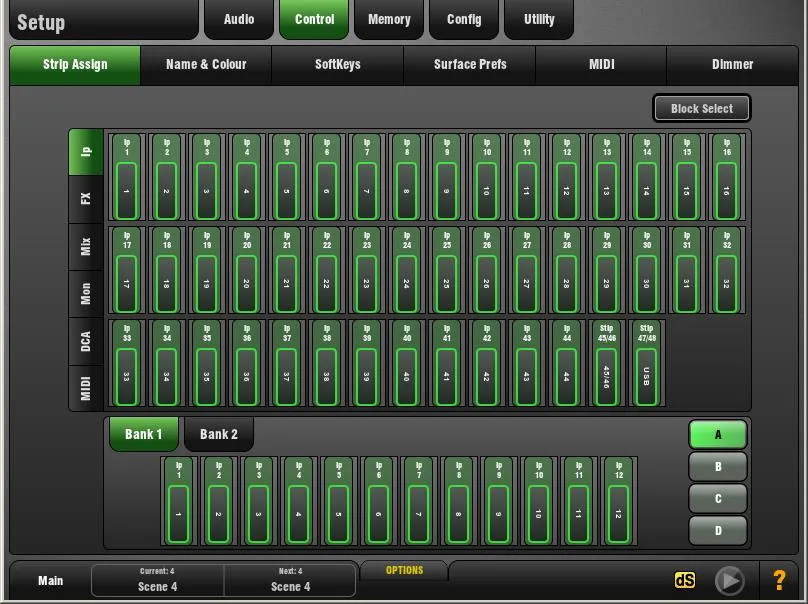808x604 pixels.
Task: Open the Utility tab
Action: [x=539, y=20]
